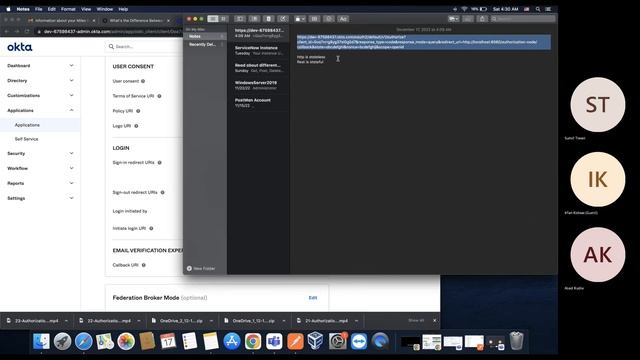Open App Store from the dock

[x=232, y=341]
